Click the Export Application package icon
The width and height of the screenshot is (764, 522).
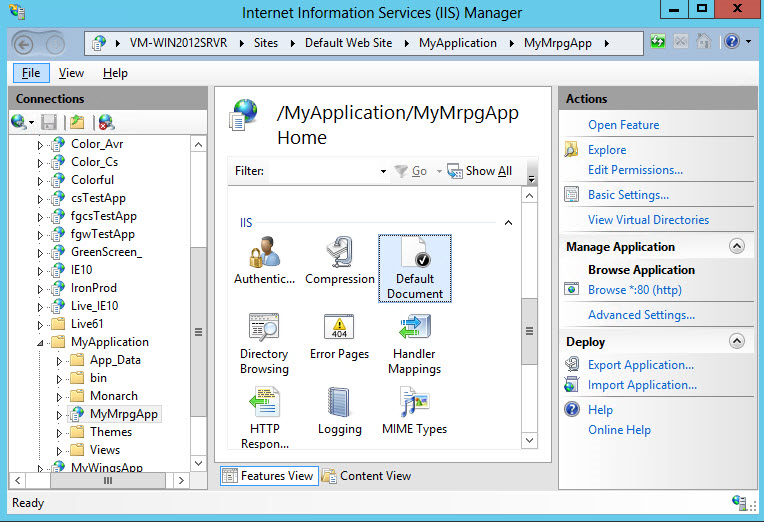(x=572, y=365)
